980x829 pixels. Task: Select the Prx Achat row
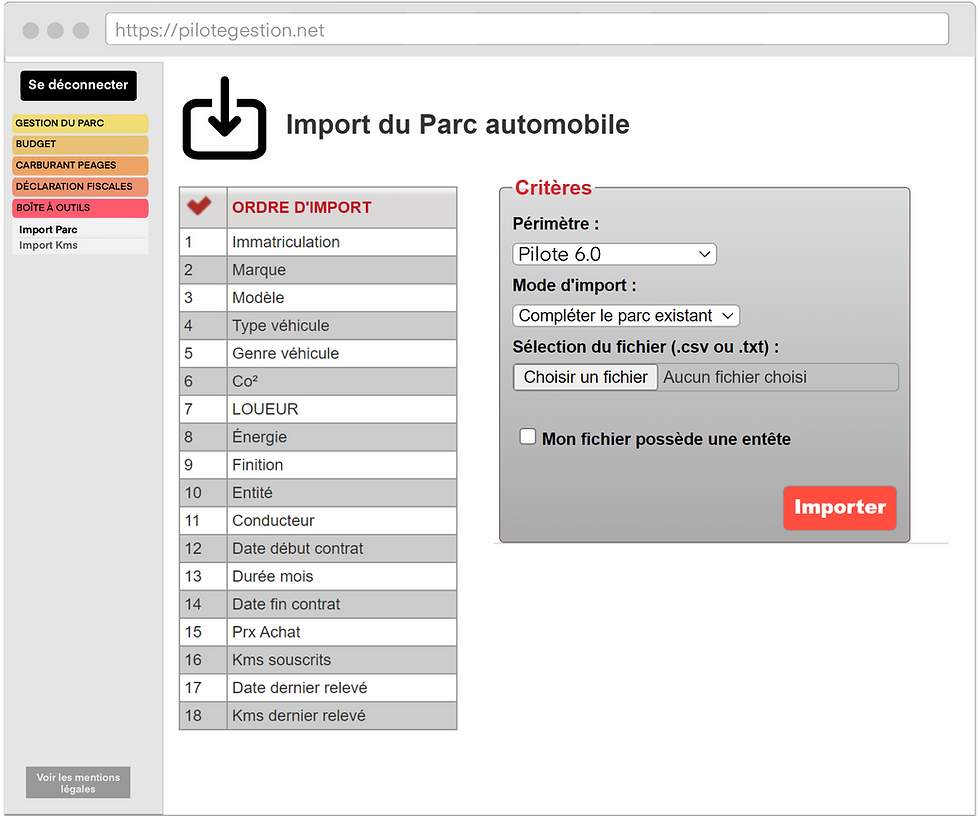[x=318, y=631]
